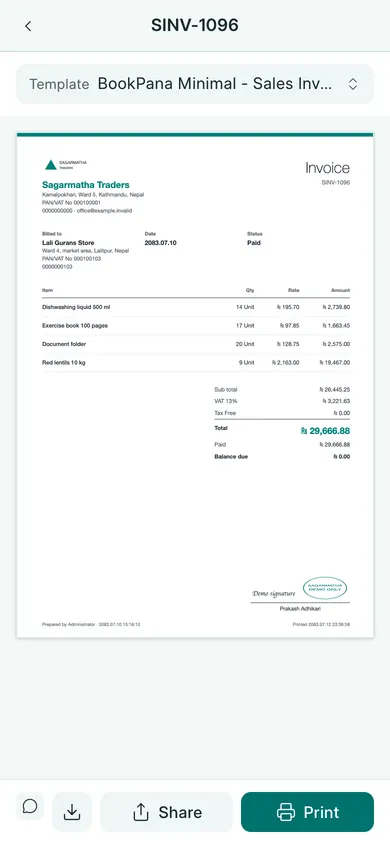Image resolution: width=390 pixels, height=844 pixels.
Task: Click the 'Document folder' item row
Action: coord(196,344)
